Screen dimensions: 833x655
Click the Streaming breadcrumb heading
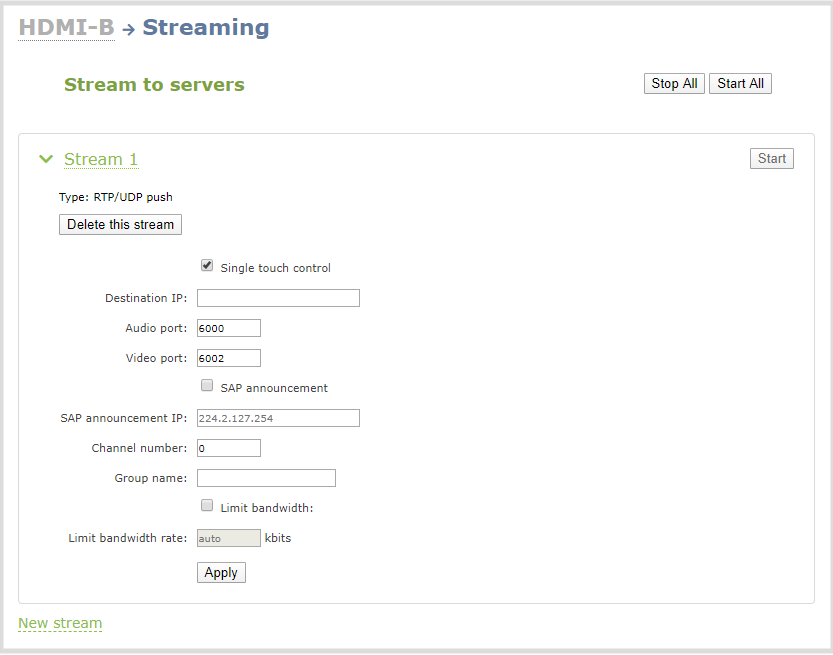tap(206, 28)
